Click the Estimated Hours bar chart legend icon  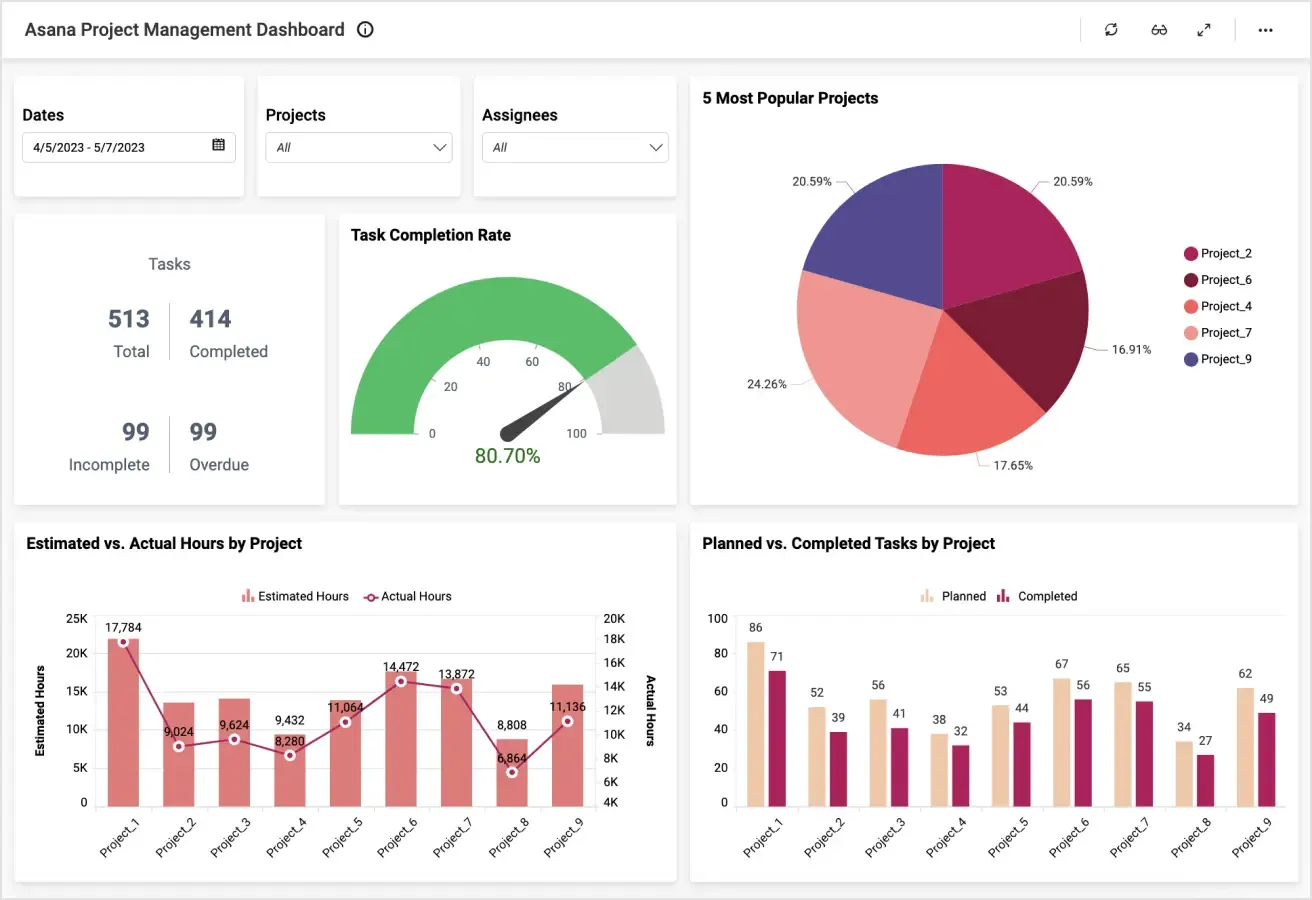click(246, 596)
